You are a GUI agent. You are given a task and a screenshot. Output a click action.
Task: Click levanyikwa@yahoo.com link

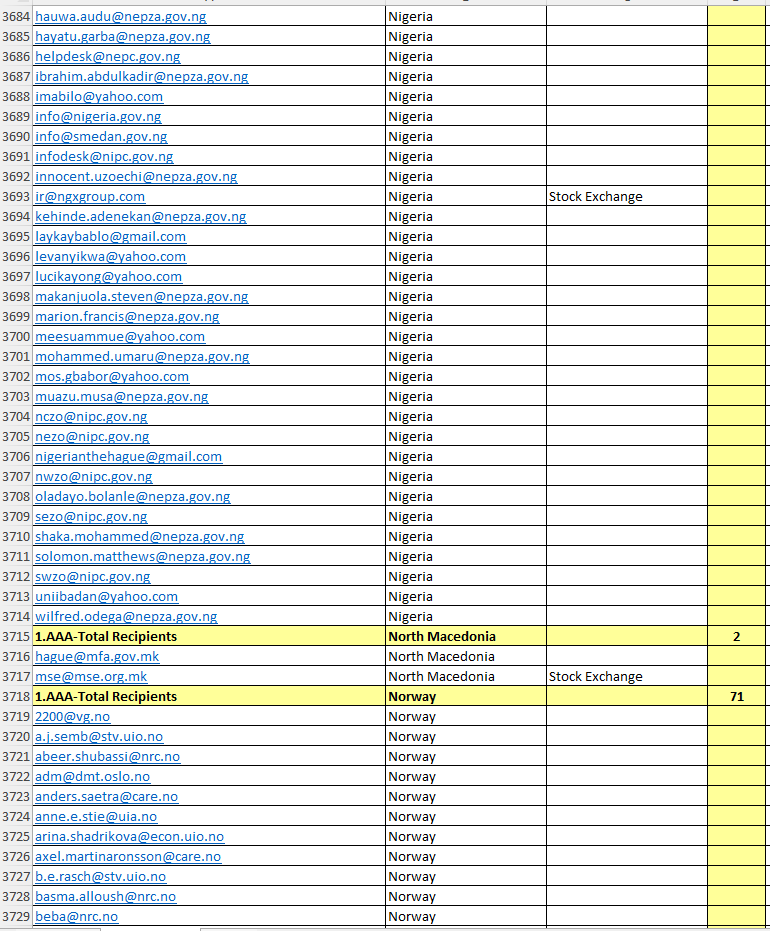coord(110,256)
